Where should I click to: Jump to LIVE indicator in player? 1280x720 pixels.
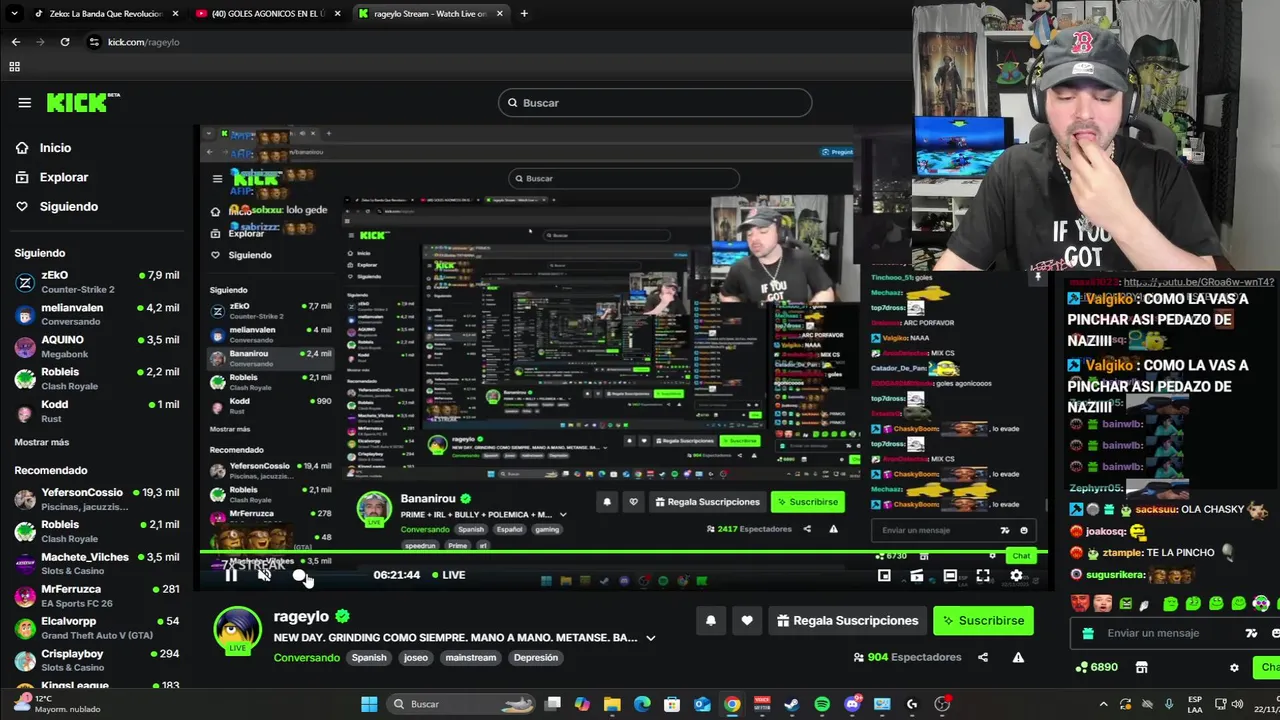[447, 575]
